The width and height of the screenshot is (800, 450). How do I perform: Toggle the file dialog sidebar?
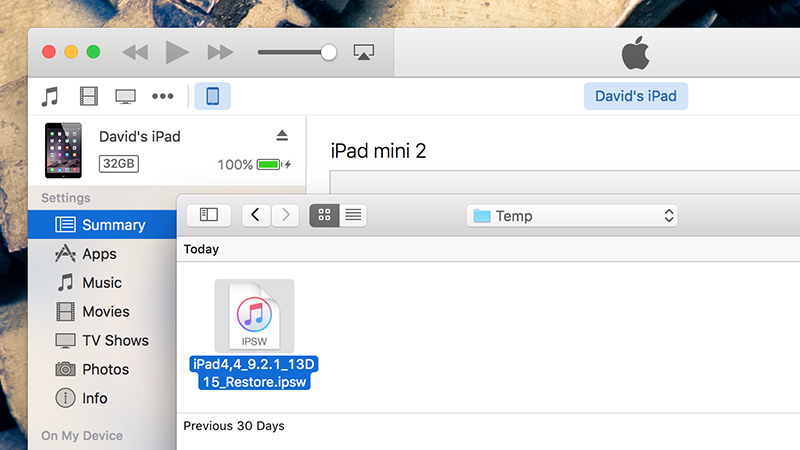click(209, 215)
